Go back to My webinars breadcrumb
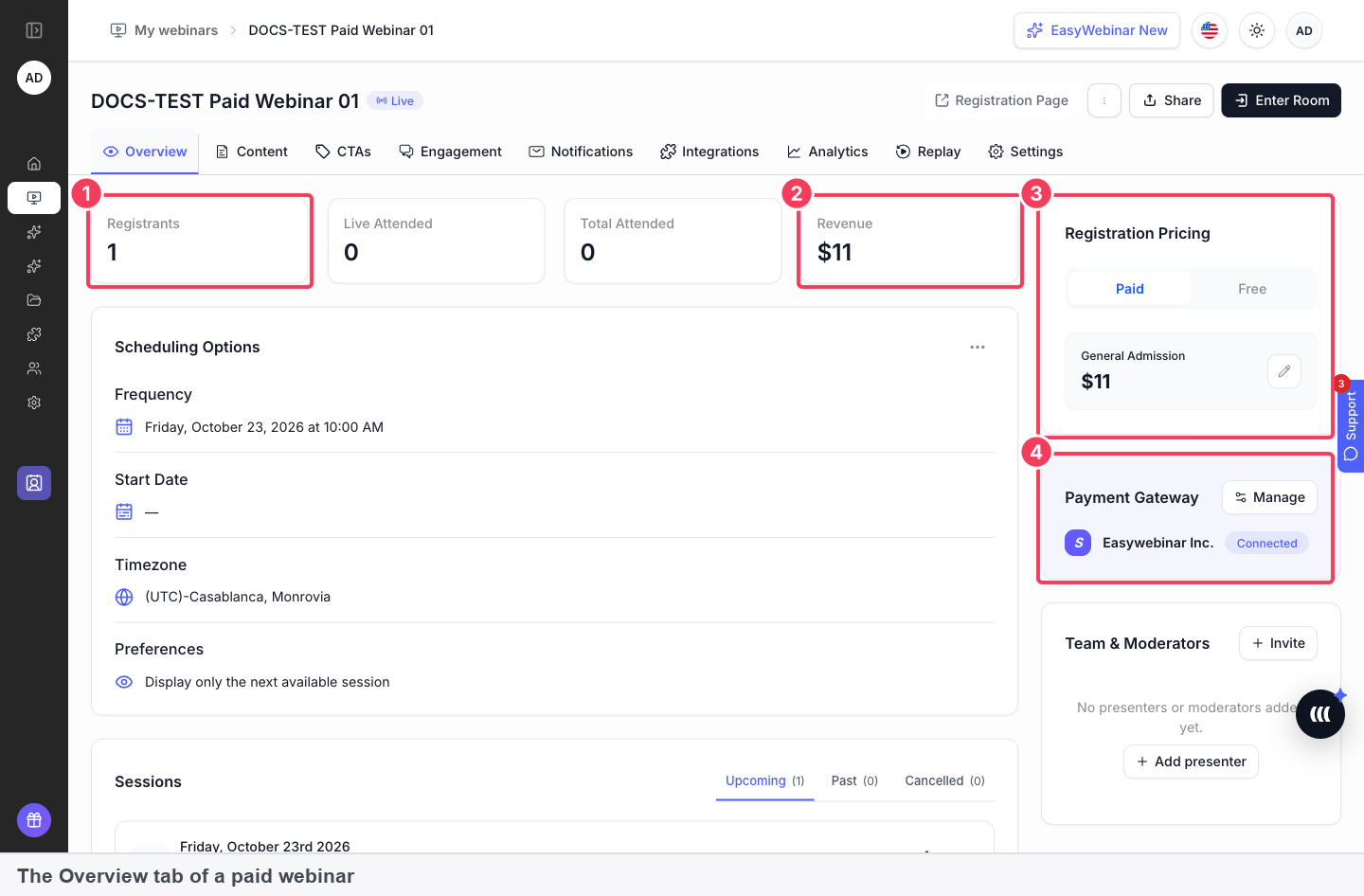The image size is (1364, 896). coord(164,30)
